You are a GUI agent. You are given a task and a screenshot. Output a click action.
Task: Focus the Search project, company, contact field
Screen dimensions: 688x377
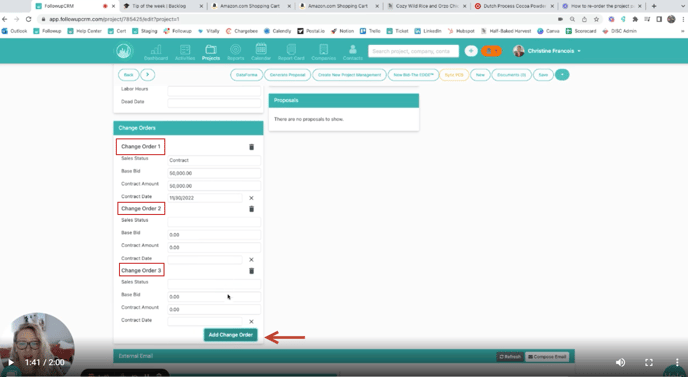tap(413, 51)
